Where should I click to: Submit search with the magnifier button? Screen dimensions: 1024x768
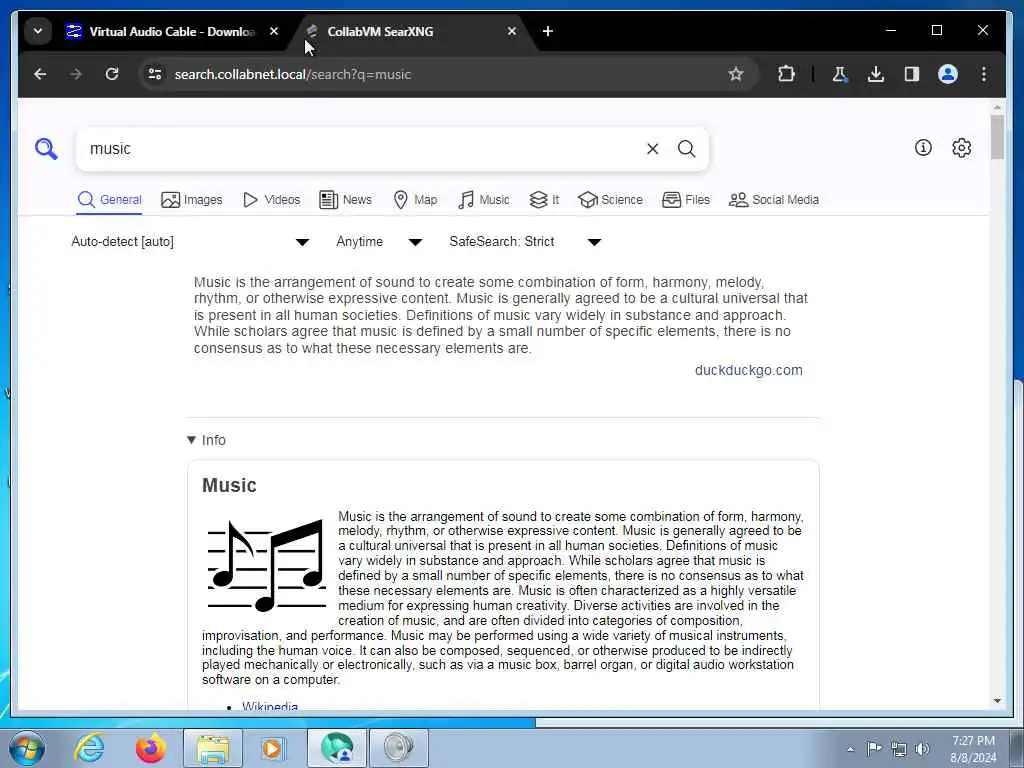[x=686, y=149]
